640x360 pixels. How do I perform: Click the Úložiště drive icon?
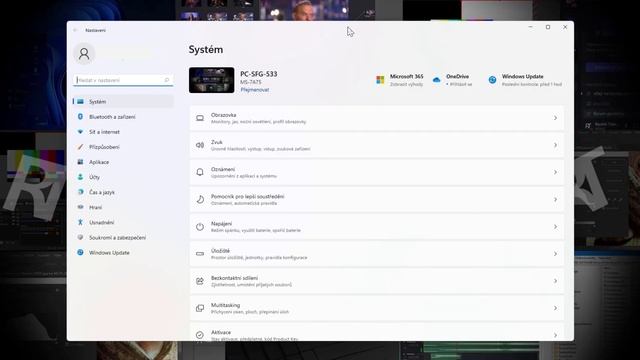tap(200, 254)
